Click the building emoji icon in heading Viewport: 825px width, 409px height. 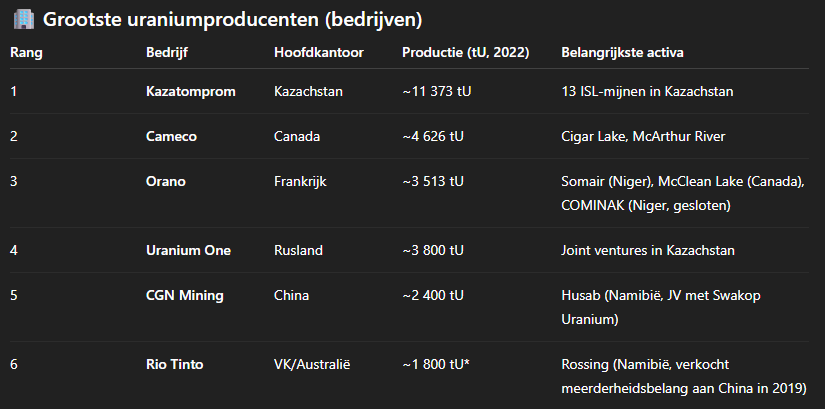[x=23, y=19]
